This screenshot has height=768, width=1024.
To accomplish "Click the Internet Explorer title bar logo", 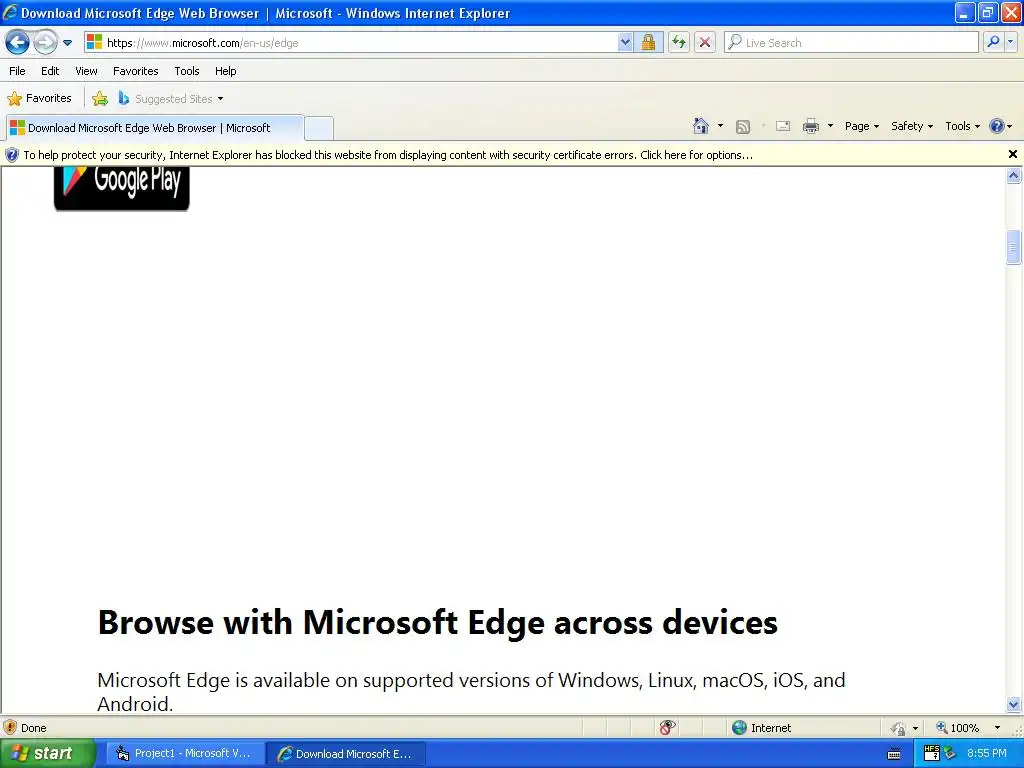I will coord(10,12).
